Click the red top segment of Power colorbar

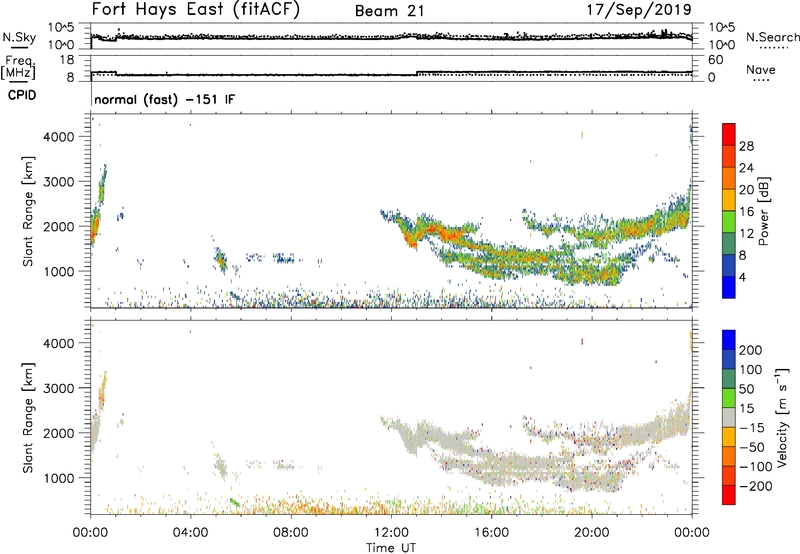(729, 134)
